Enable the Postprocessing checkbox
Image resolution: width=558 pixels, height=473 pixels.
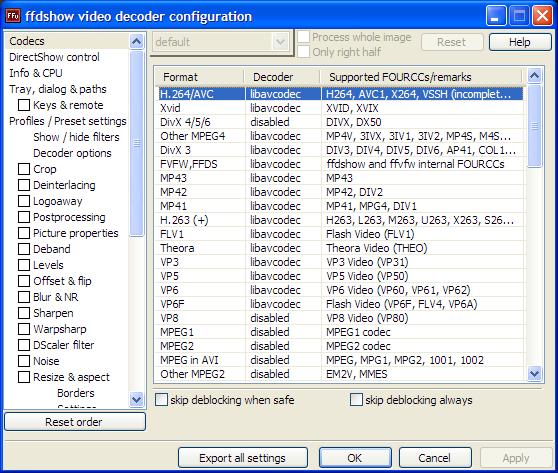coord(24,217)
